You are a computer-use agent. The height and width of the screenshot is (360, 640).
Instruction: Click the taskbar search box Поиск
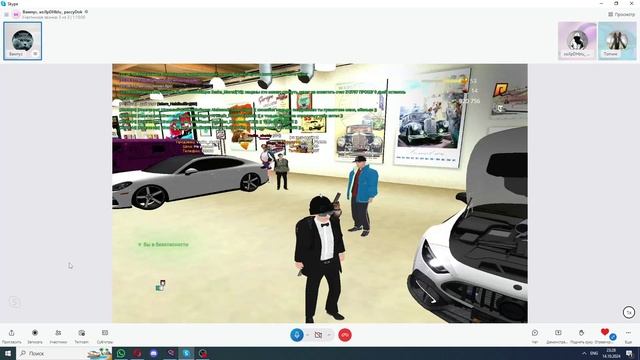pyautogui.click(x=64, y=353)
